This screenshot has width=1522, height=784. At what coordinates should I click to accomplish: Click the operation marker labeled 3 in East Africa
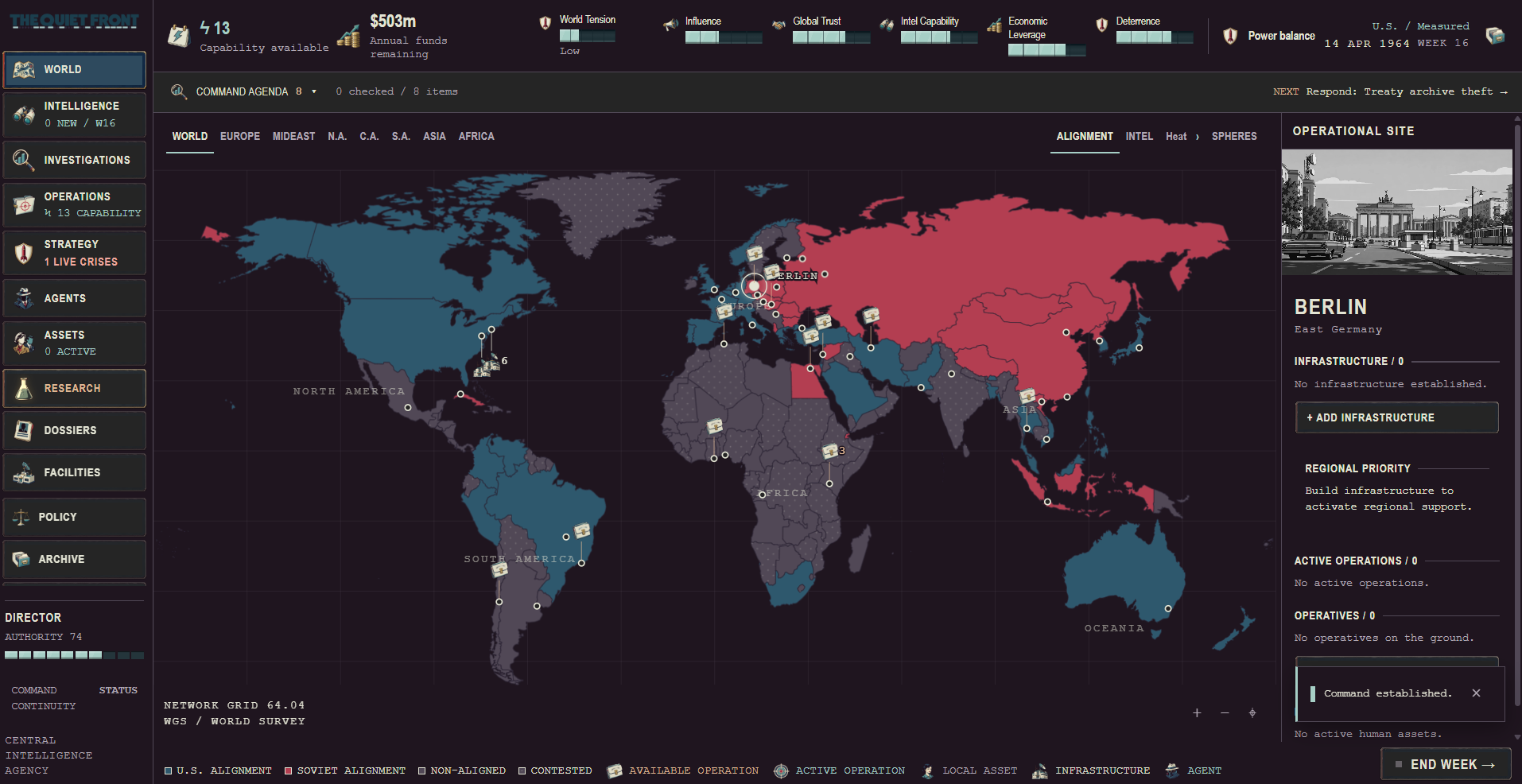pyautogui.click(x=830, y=452)
